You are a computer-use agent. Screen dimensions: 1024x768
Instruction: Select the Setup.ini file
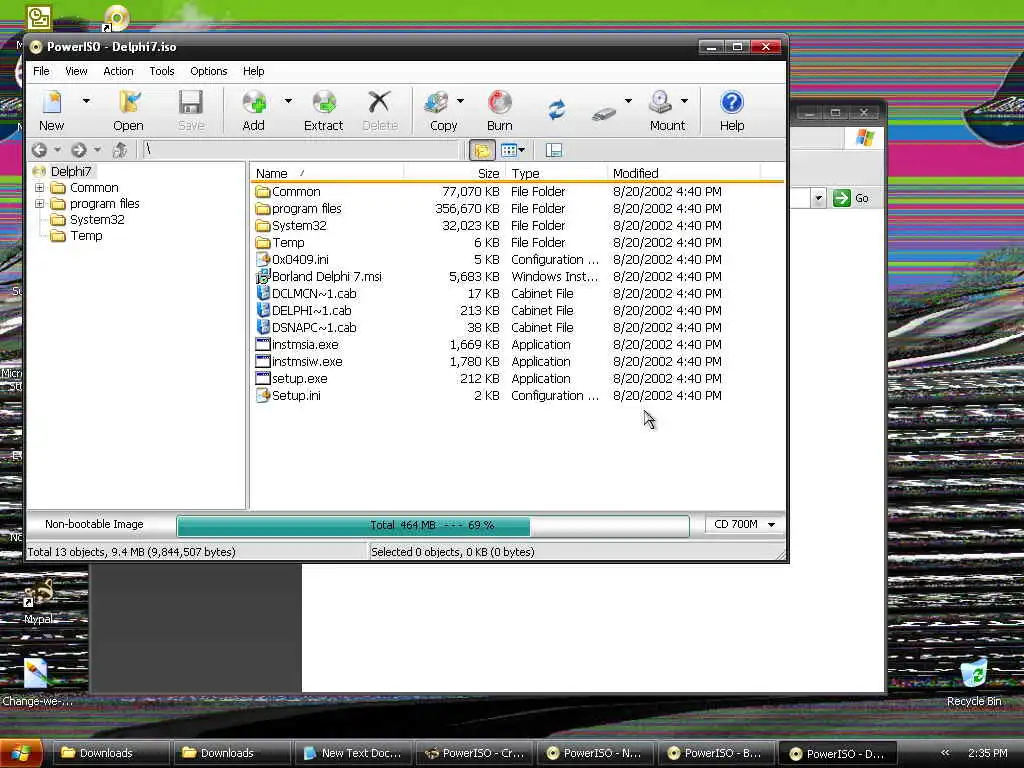click(x=296, y=395)
